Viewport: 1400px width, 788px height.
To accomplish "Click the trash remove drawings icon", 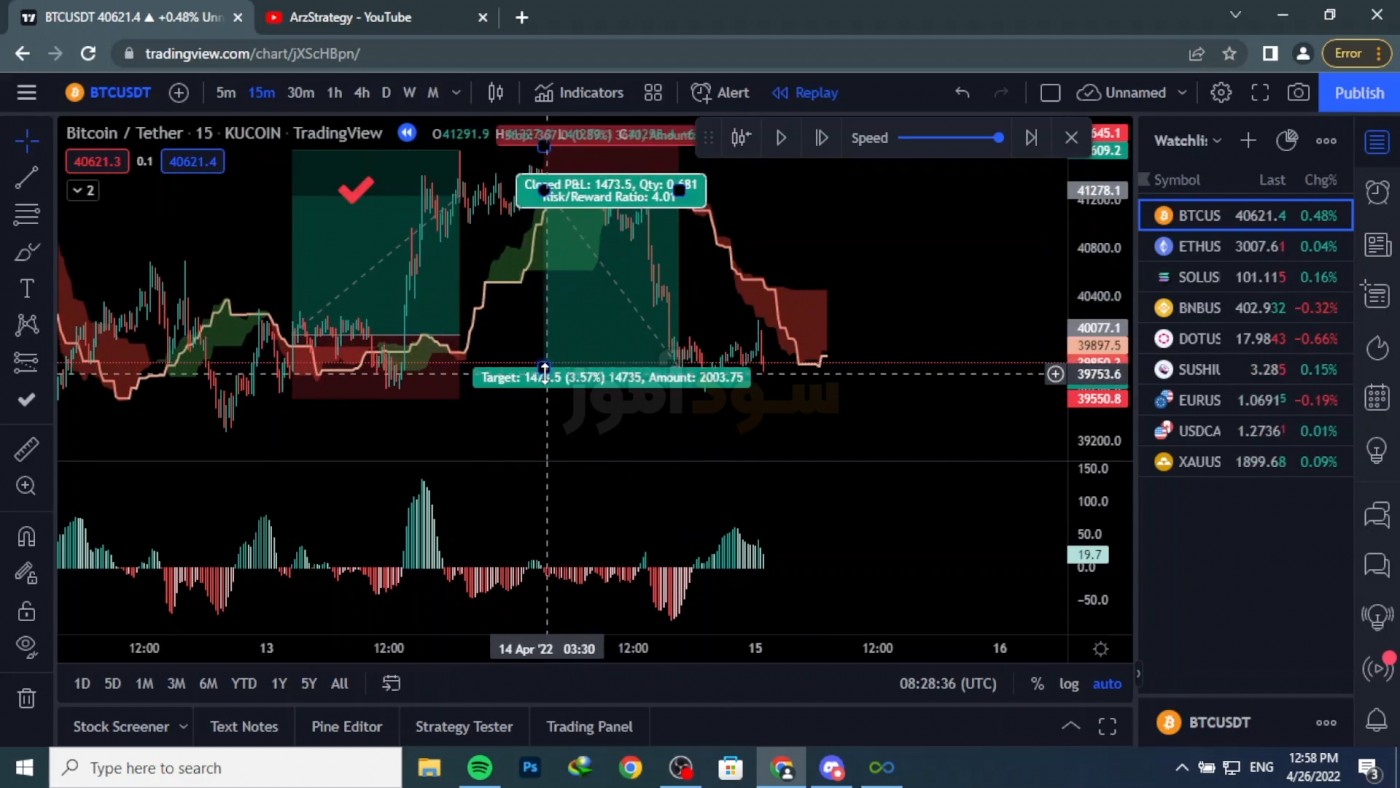I will coord(27,698).
